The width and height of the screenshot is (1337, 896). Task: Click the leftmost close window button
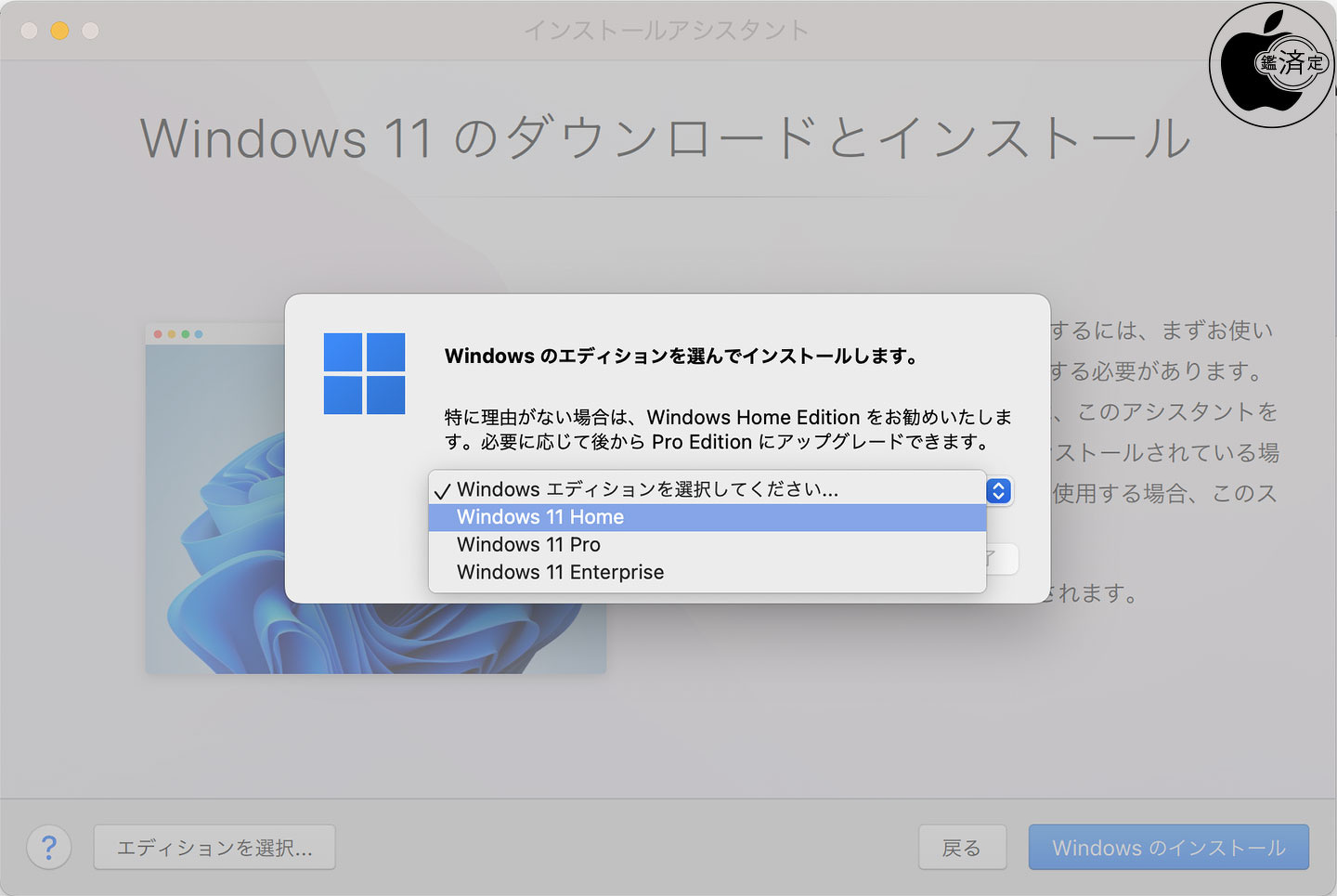(29, 31)
